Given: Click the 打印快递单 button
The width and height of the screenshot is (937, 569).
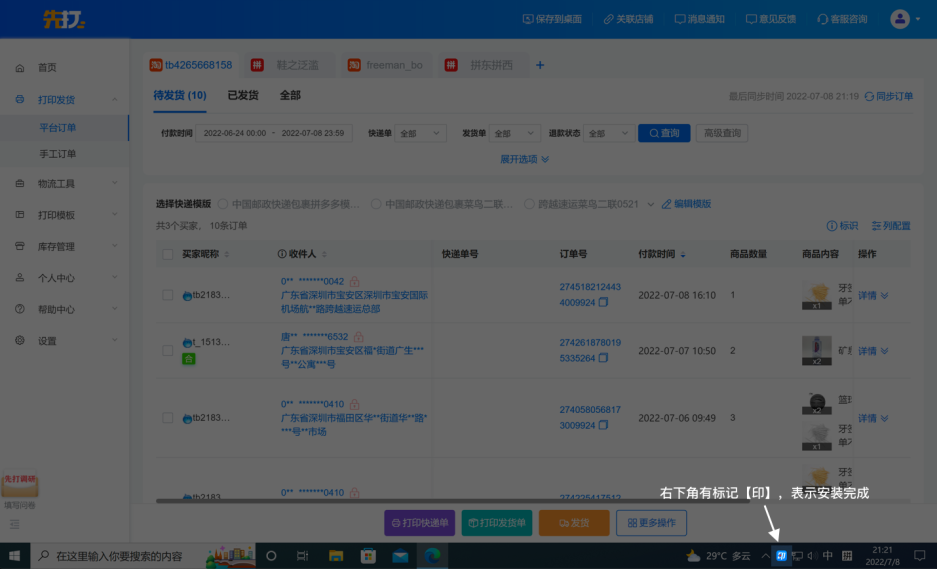Looking at the screenshot, I should tap(419, 522).
